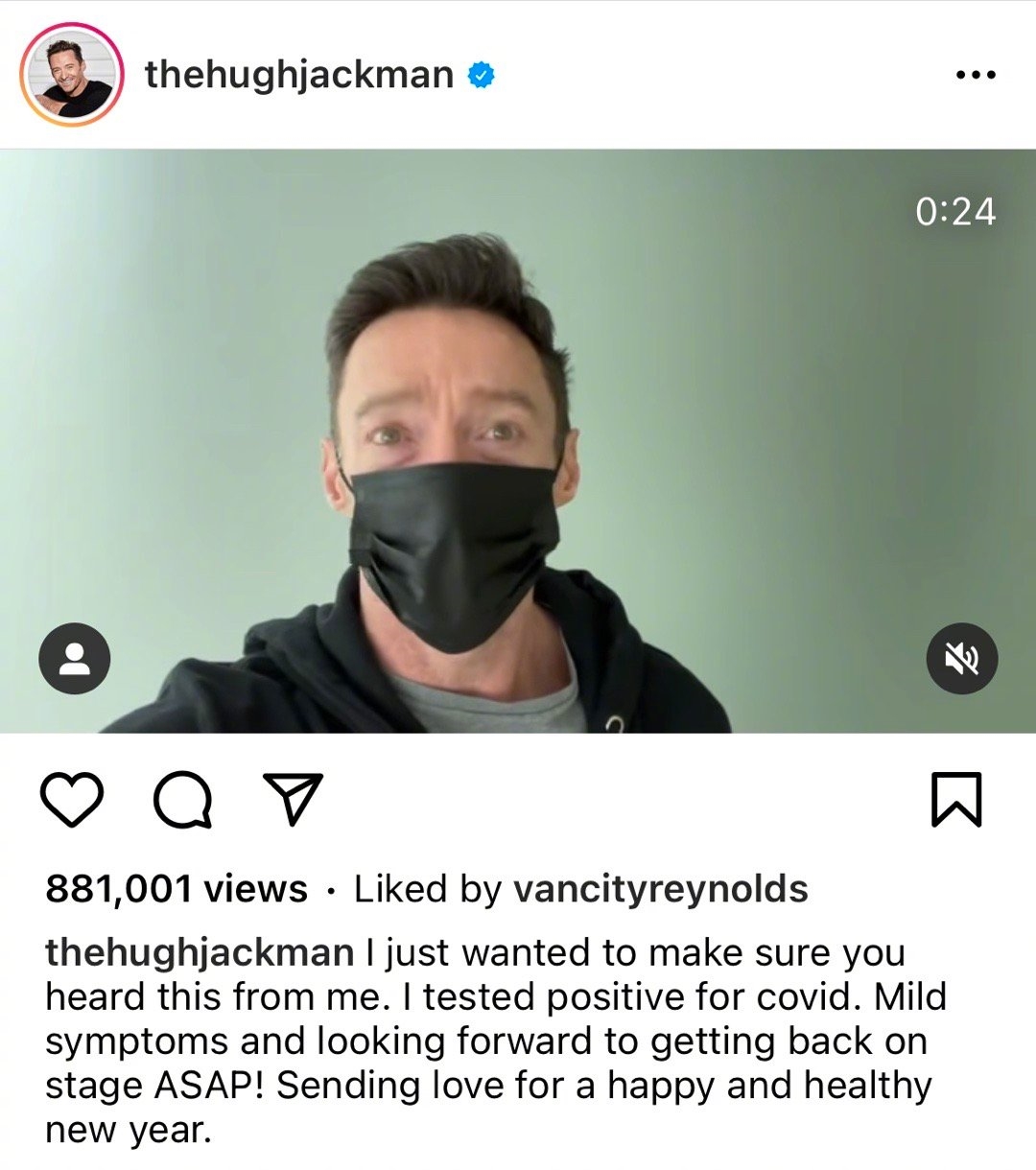1036x1170 pixels.
Task: Open comments via the speech bubble icon
Action: (183, 799)
